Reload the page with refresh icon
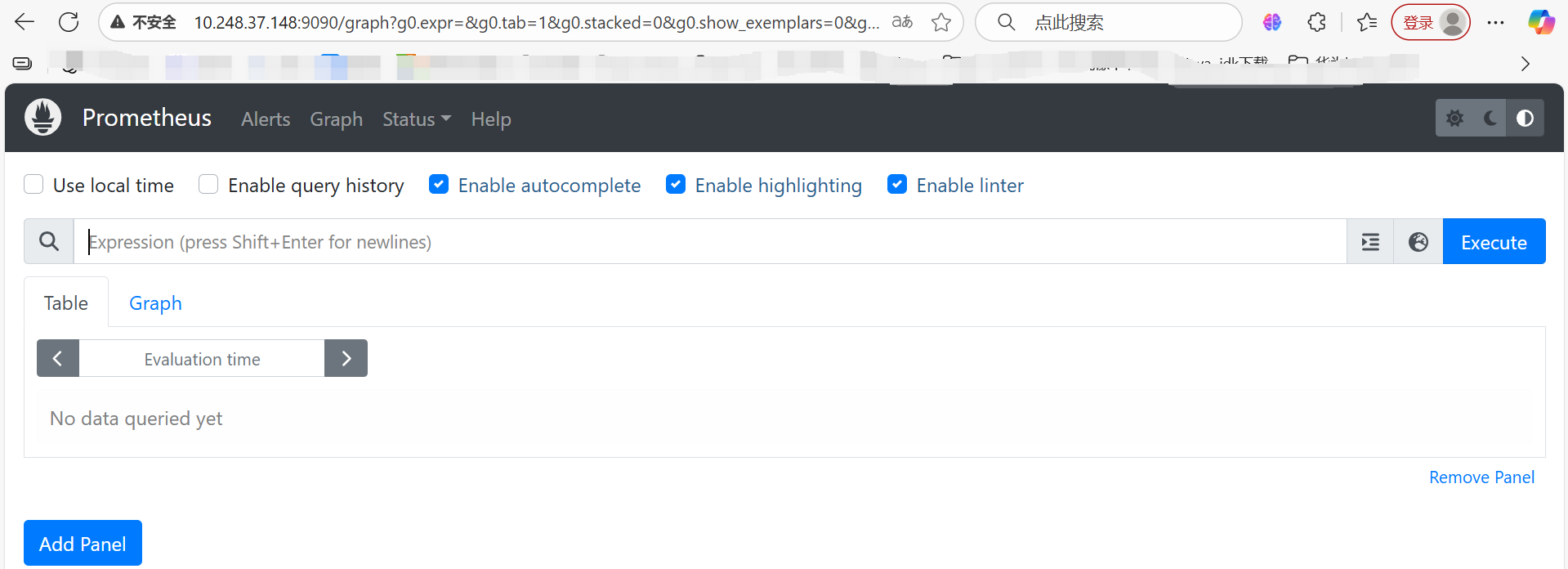1568x569 pixels. [69, 22]
